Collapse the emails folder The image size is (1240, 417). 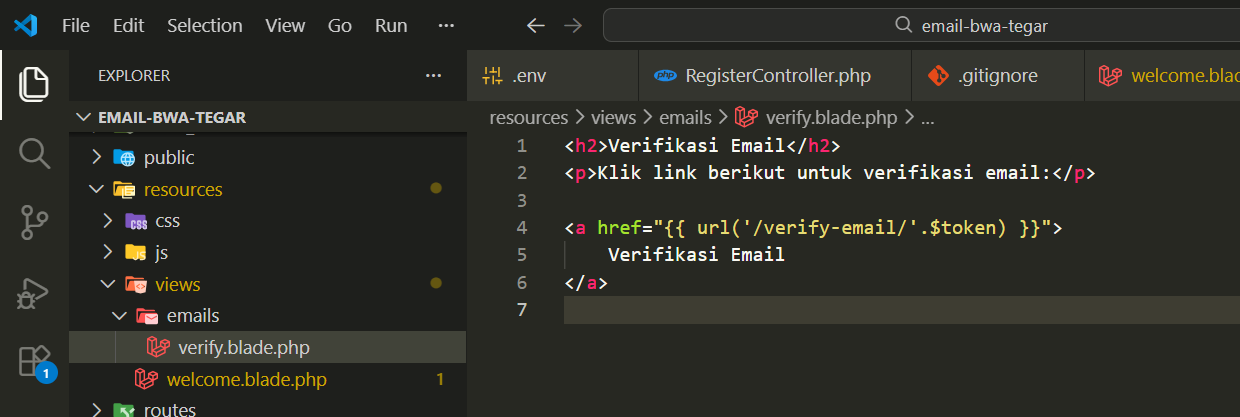[x=192, y=316]
